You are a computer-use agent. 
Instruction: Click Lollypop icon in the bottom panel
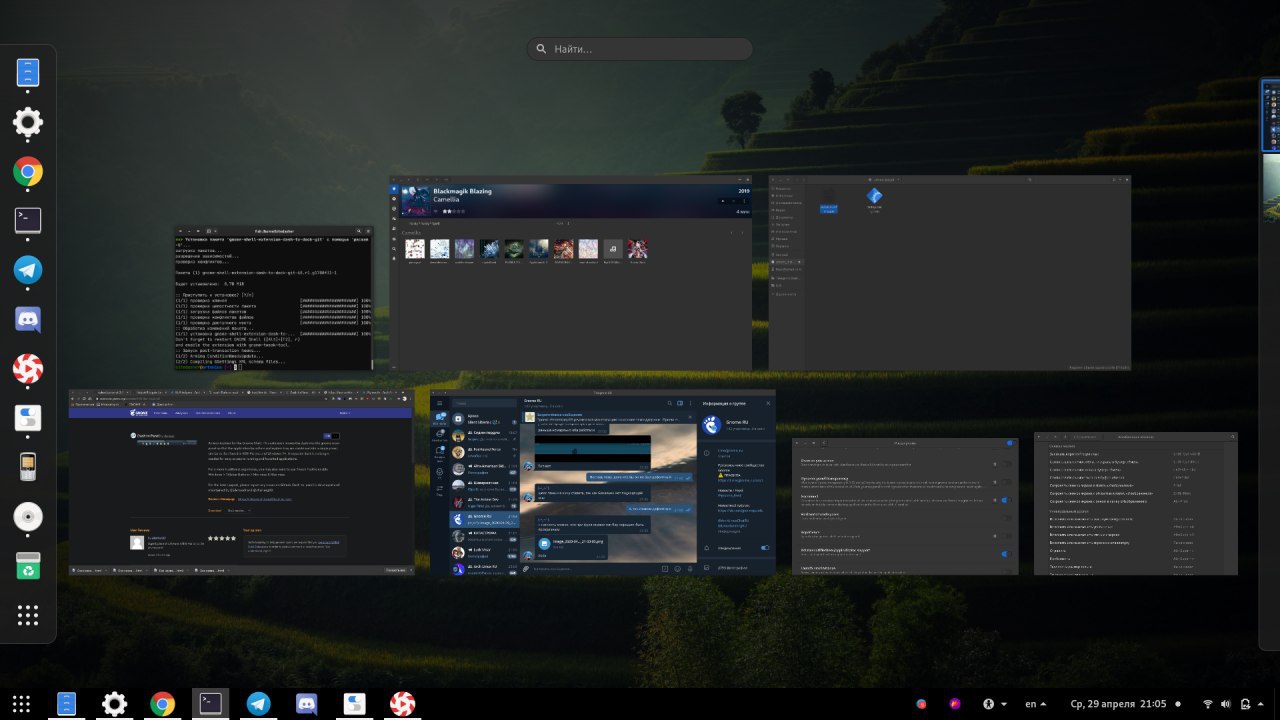403,704
